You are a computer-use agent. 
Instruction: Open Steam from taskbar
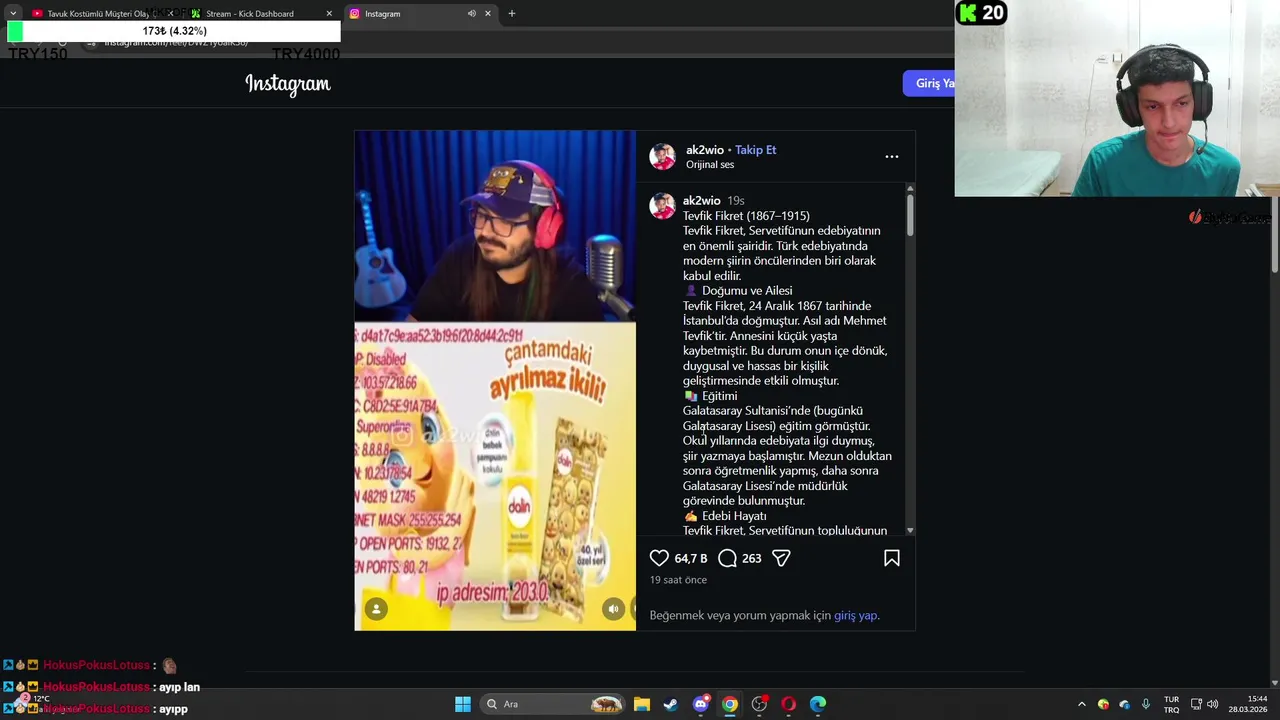click(x=671, y=704)
